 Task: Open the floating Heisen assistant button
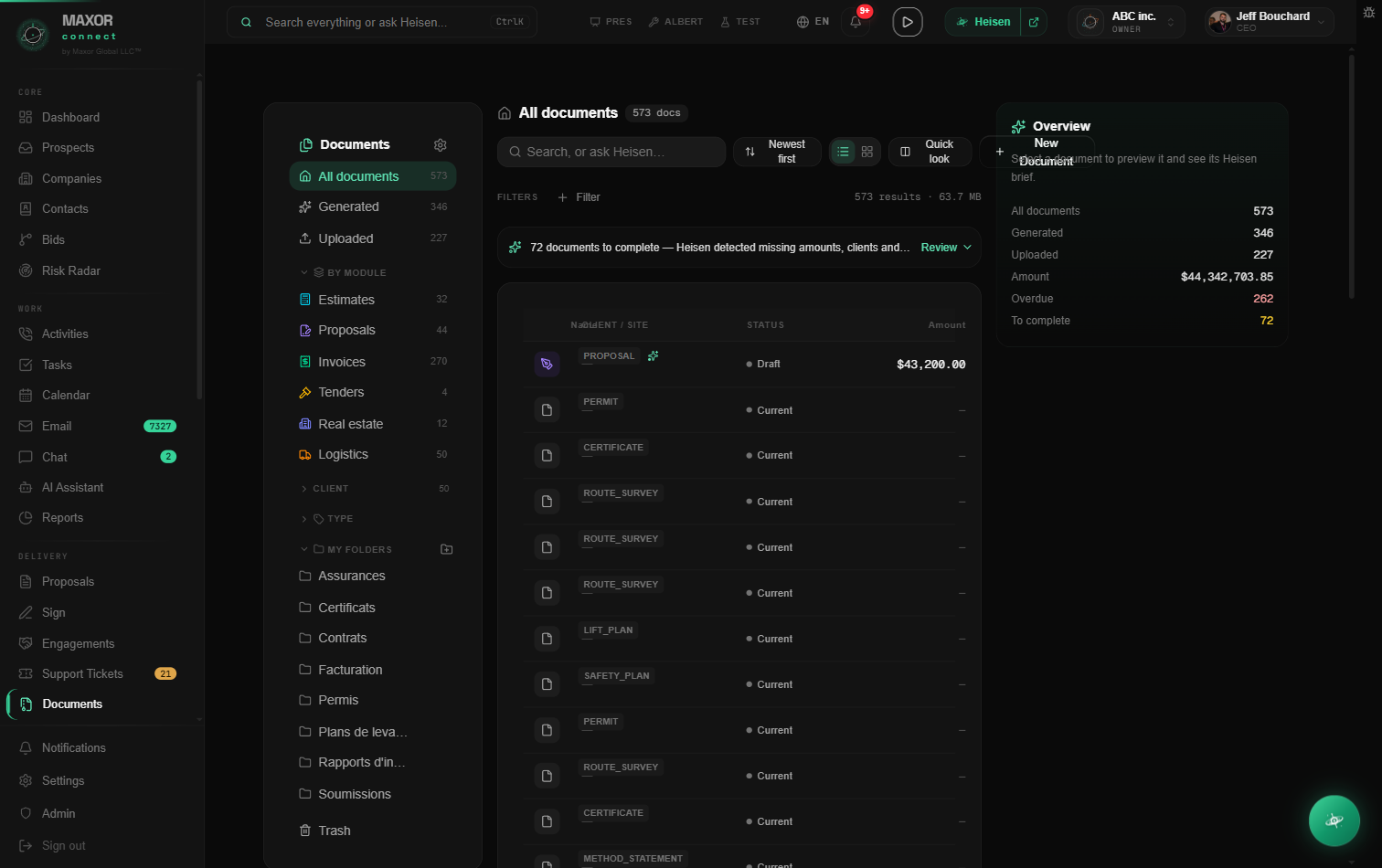click(x=1334, y=820)
